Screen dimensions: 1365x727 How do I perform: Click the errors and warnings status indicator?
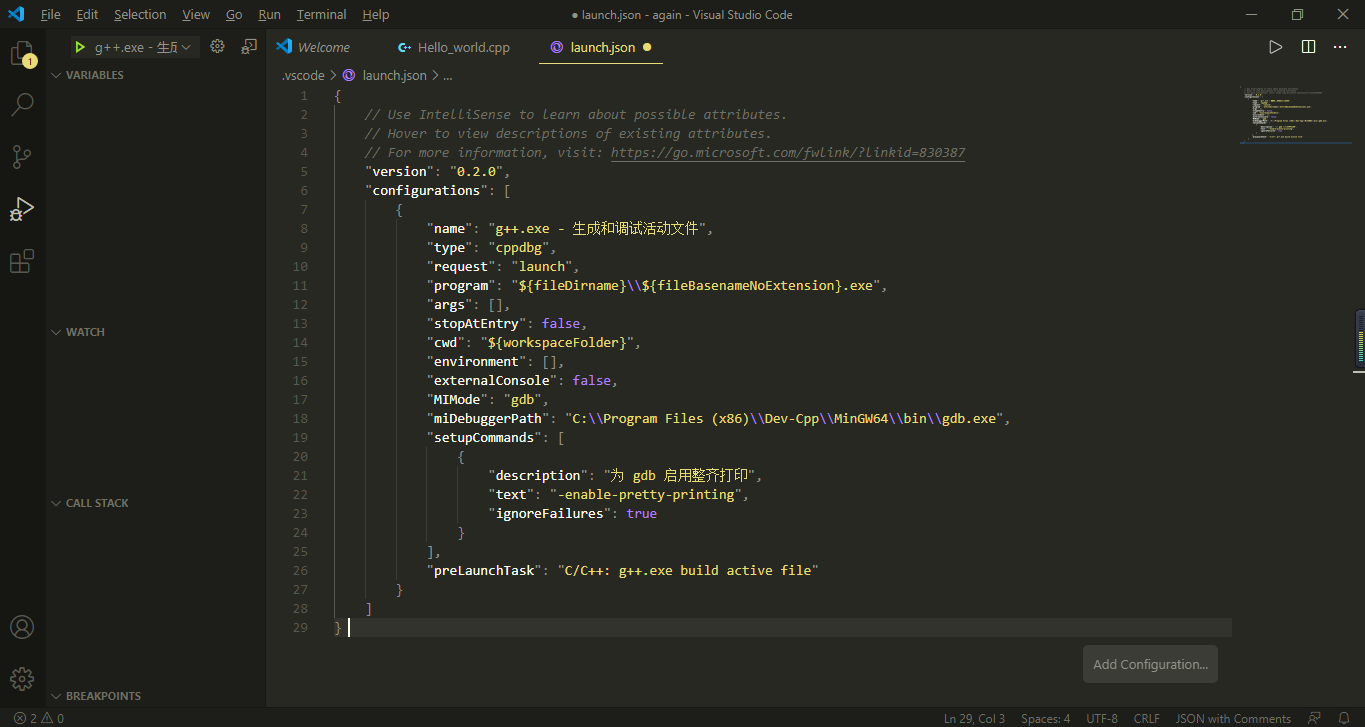click(x=39, y=718)
